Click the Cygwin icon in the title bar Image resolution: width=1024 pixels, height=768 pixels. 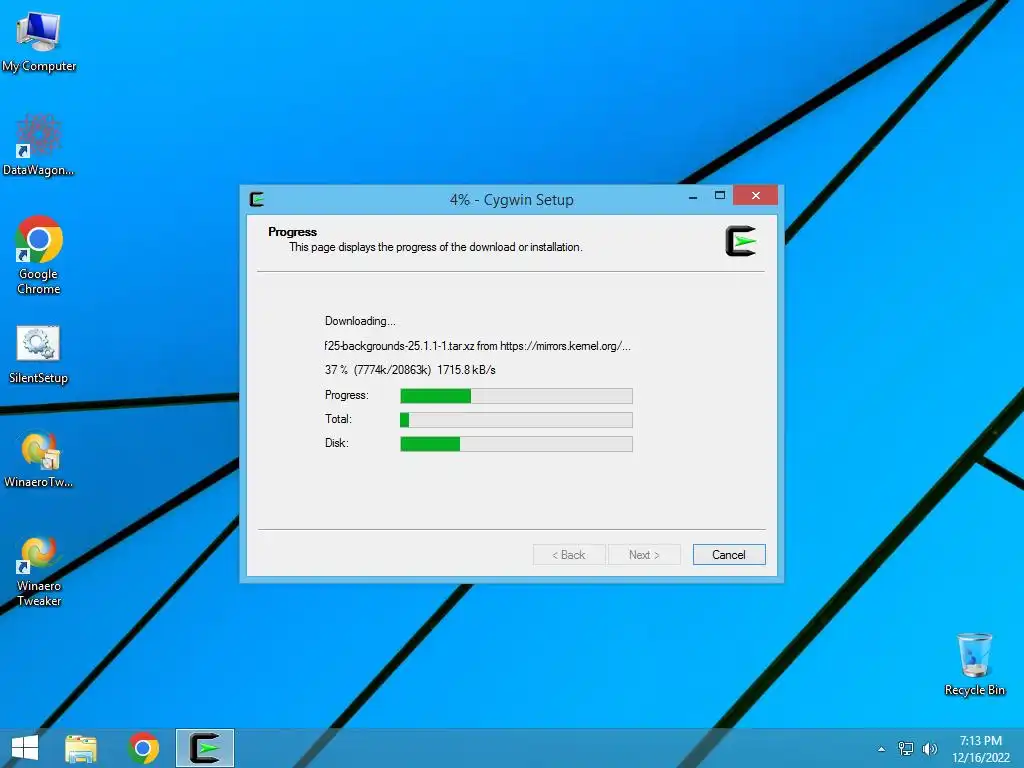tap(257, 199)
